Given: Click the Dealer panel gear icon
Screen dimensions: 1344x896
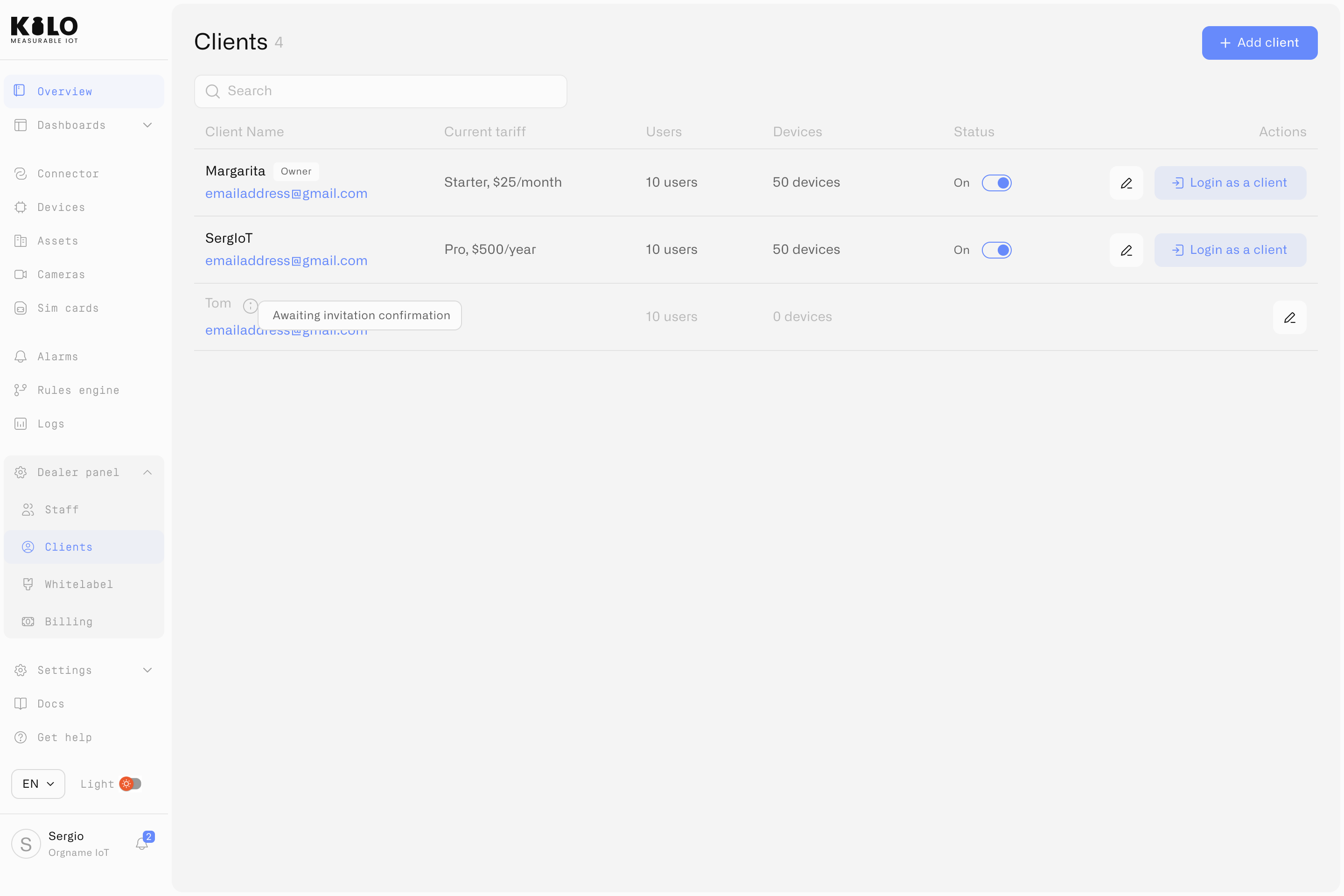Looking at the screenshot, I should (21, 473).
